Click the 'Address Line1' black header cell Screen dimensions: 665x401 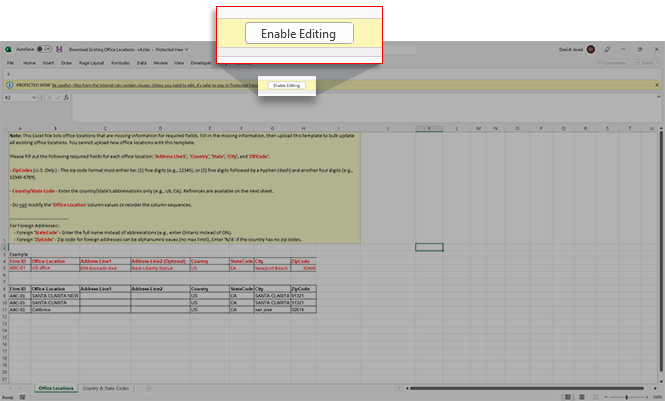click(x=105, y=289)
